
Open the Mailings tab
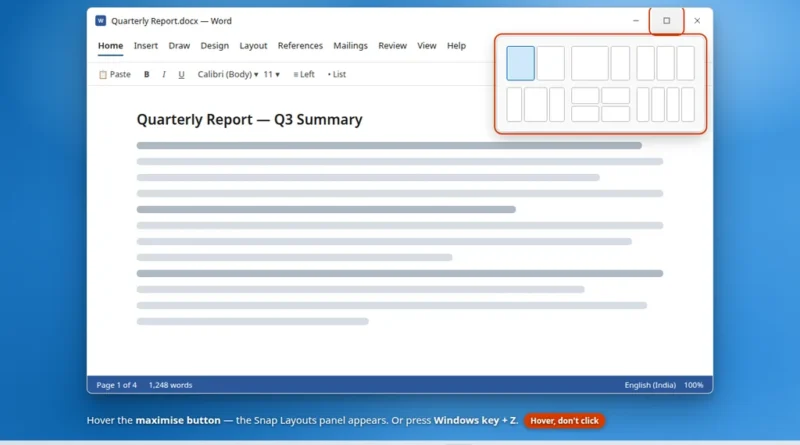click(x=350, y=46)
